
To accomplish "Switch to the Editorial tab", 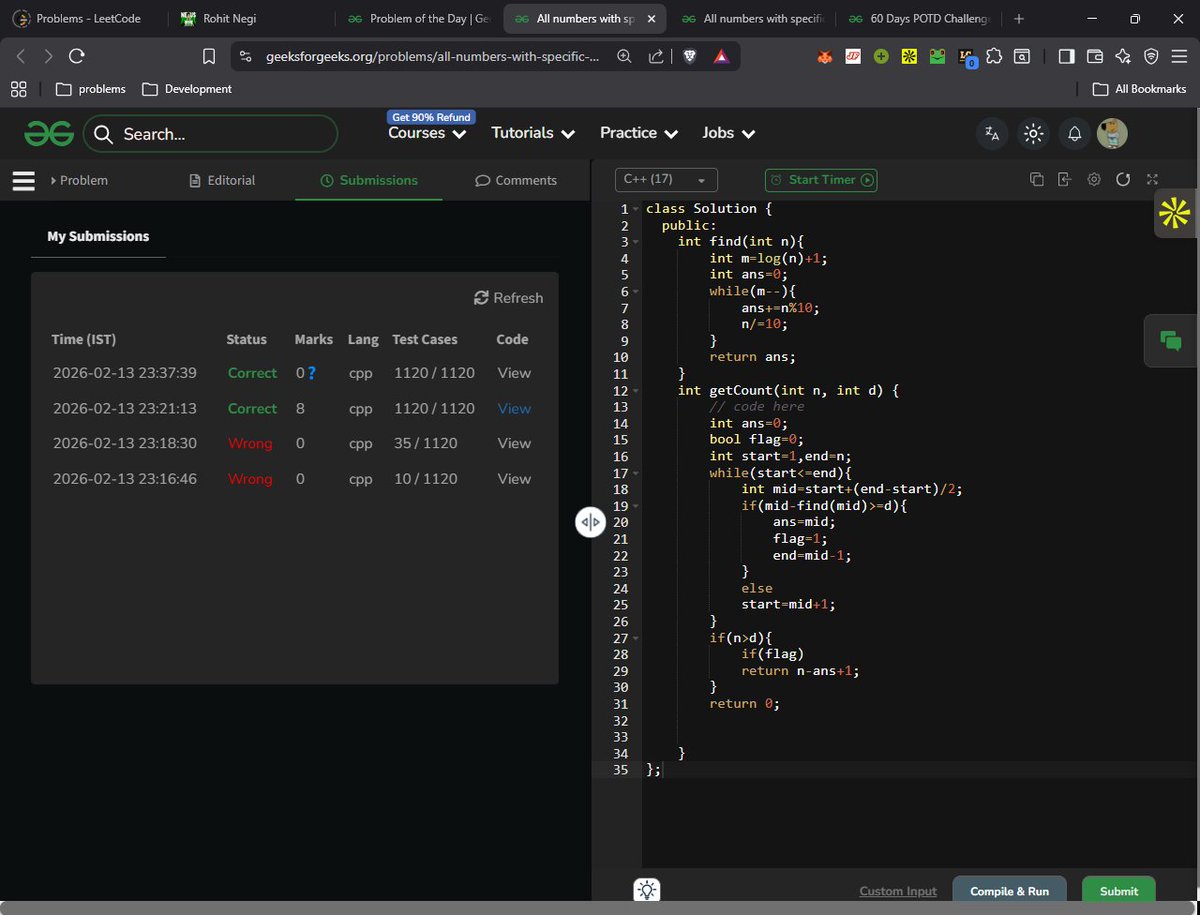I will pyautogui.click(x=222, y=180).
